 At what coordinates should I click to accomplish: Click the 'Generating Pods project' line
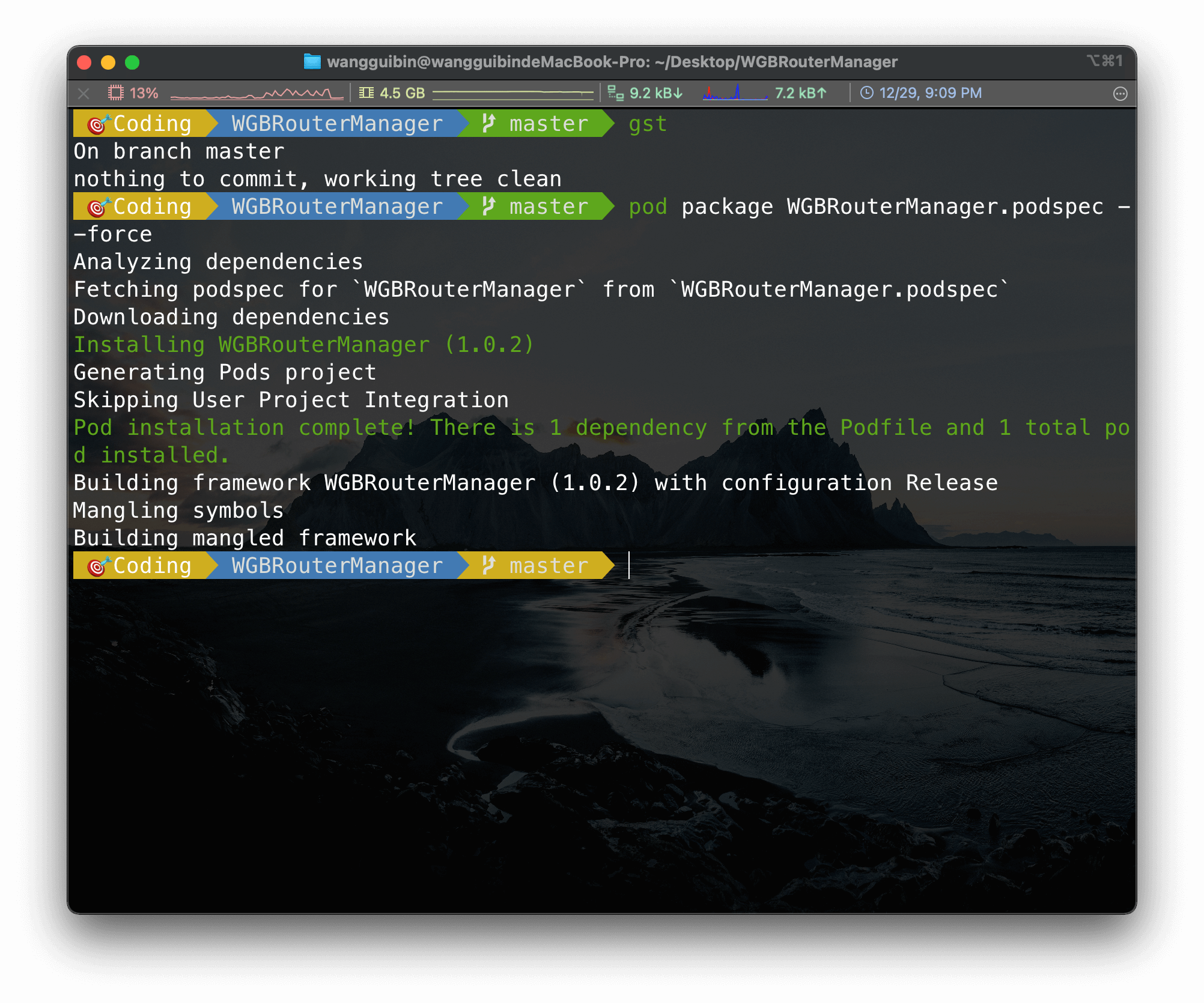click(x=225, y=372)
